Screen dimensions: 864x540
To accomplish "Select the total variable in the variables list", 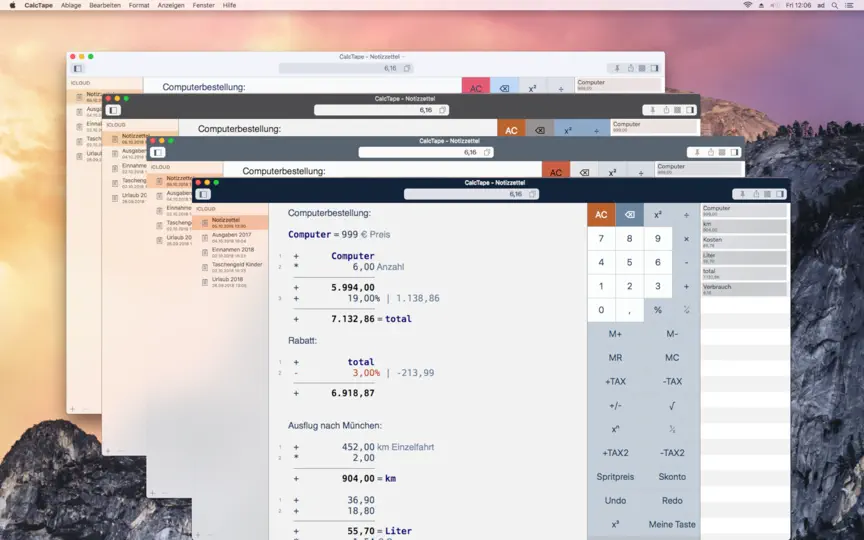I will point(744,273).
